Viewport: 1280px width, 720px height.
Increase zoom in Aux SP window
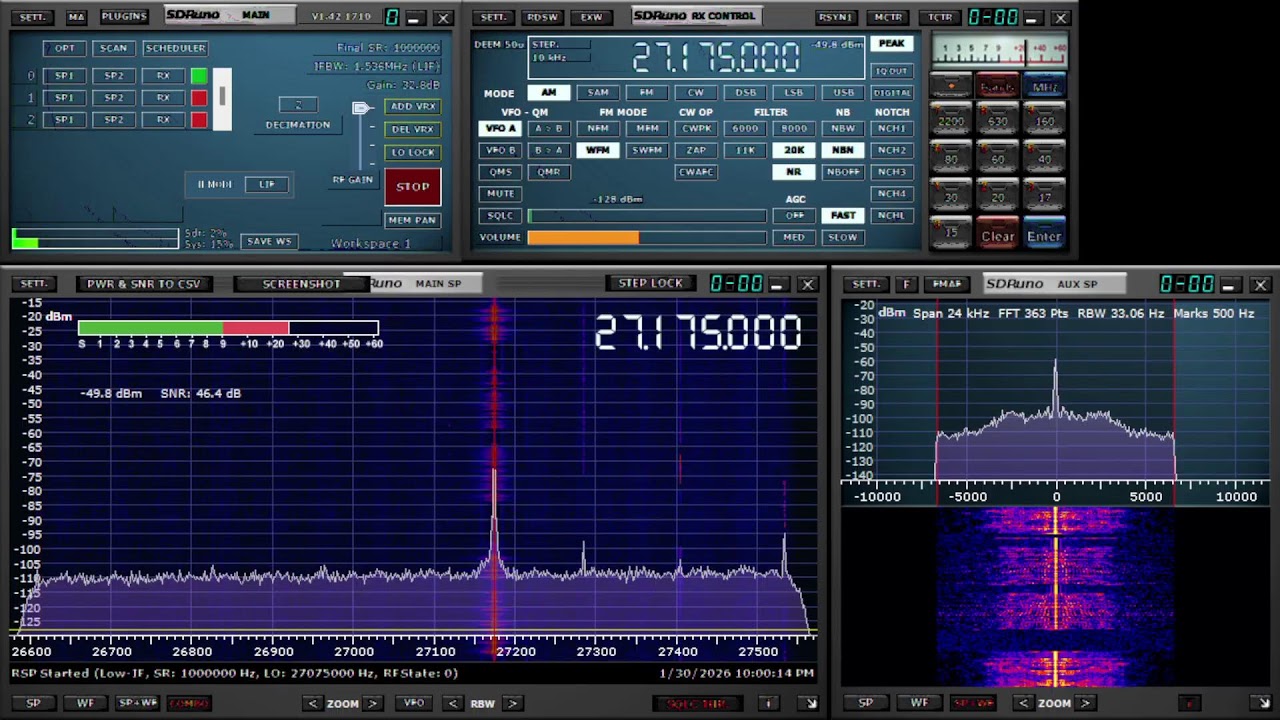[1084, 703]
